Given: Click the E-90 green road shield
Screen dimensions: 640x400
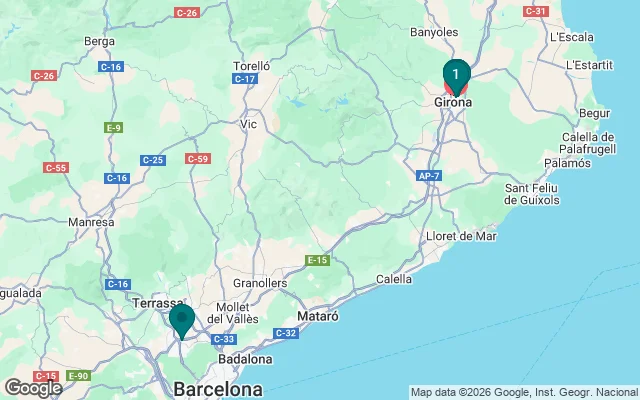Looking at the screenshot, I should pos(78,376).
